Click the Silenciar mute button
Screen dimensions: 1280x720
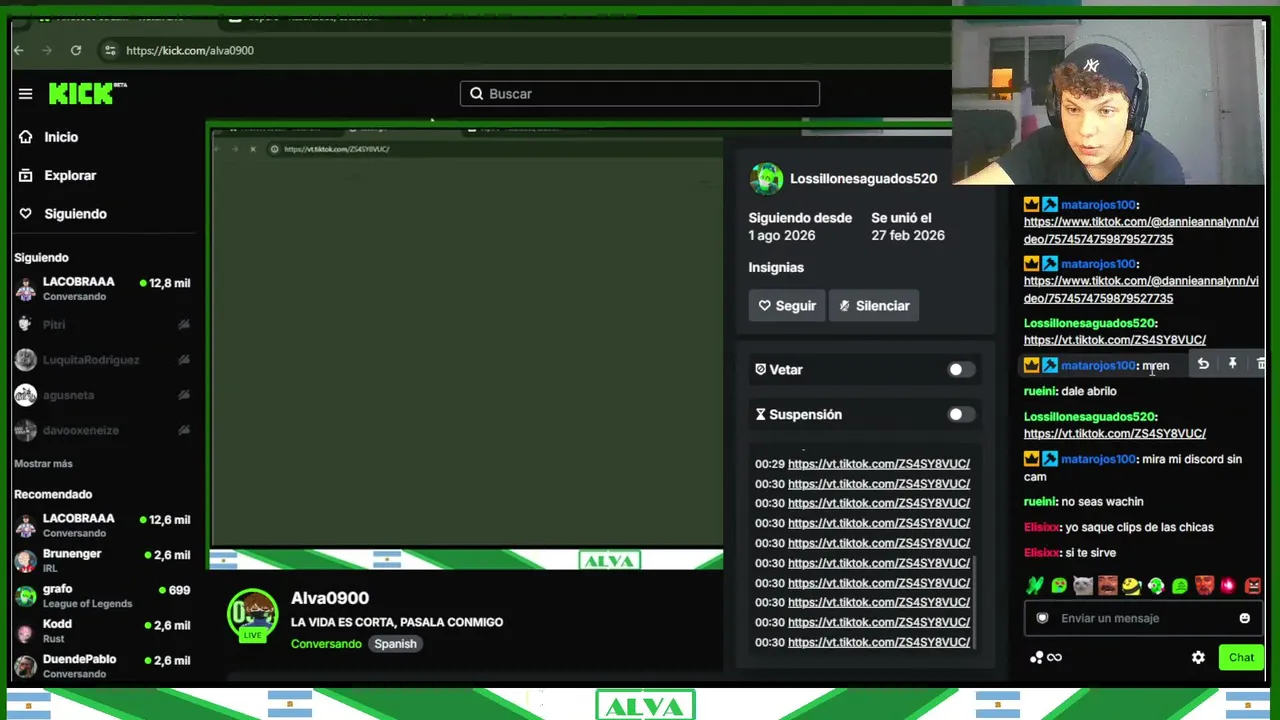pos(874,306)
